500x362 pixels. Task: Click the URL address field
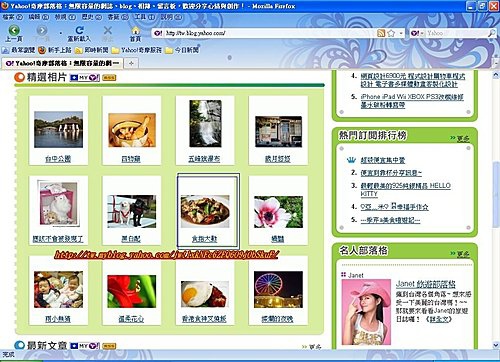tap(270, 33)
